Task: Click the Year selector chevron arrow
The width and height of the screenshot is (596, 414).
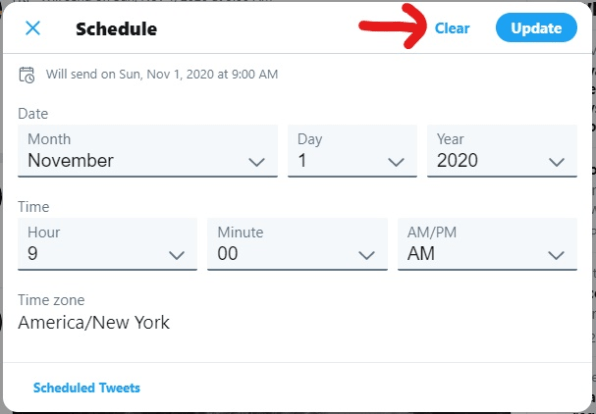Action: click(x=556, y=162)
